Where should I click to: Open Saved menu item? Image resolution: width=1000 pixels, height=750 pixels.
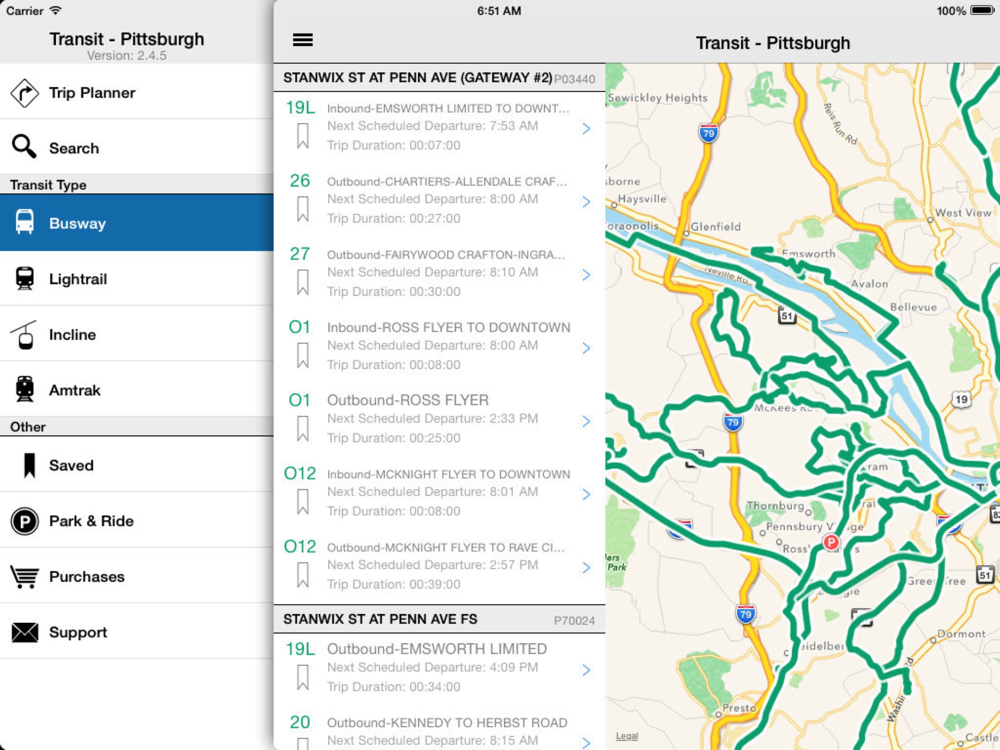tap(136, 465)
